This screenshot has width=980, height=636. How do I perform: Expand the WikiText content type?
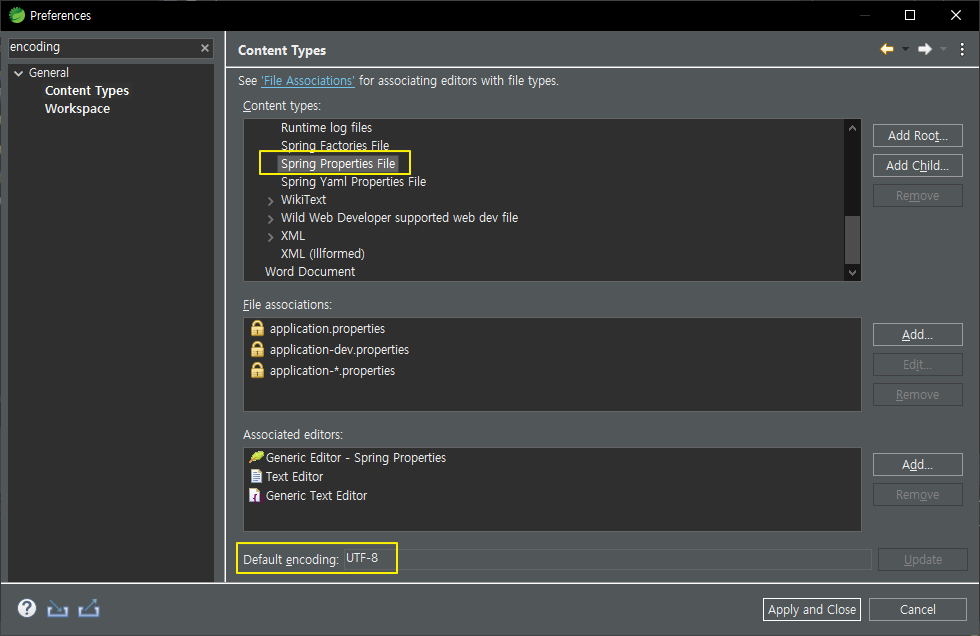point(270,201)
